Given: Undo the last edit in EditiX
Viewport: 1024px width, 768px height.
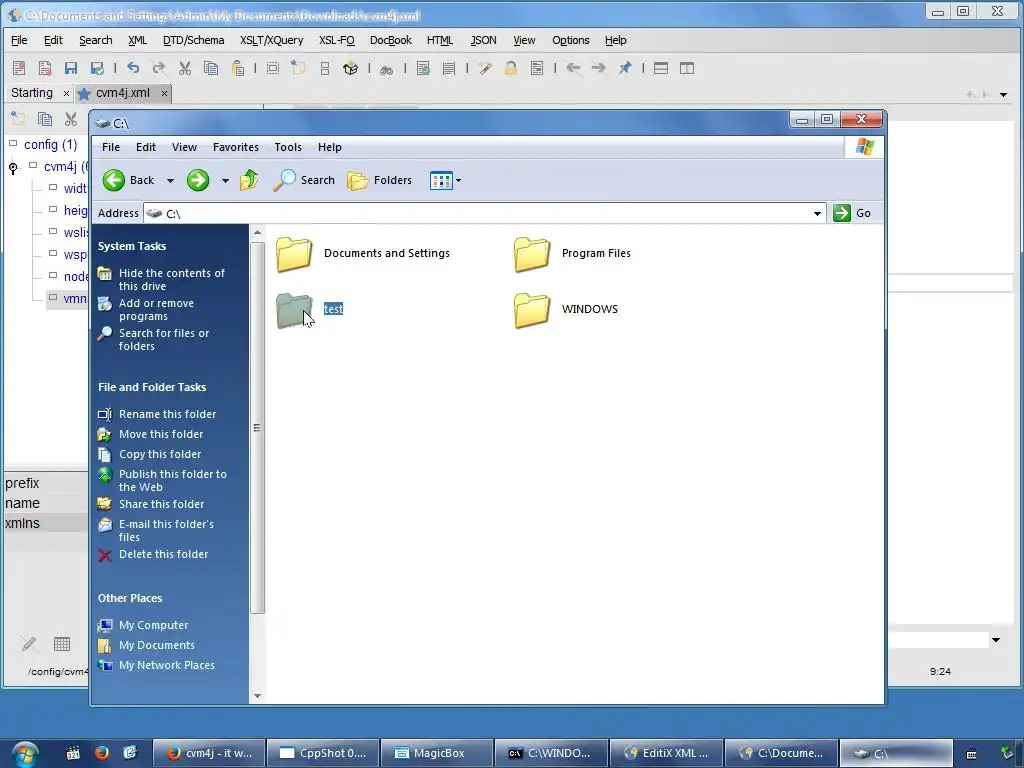Looking at the screenshot, I should 133,68.
